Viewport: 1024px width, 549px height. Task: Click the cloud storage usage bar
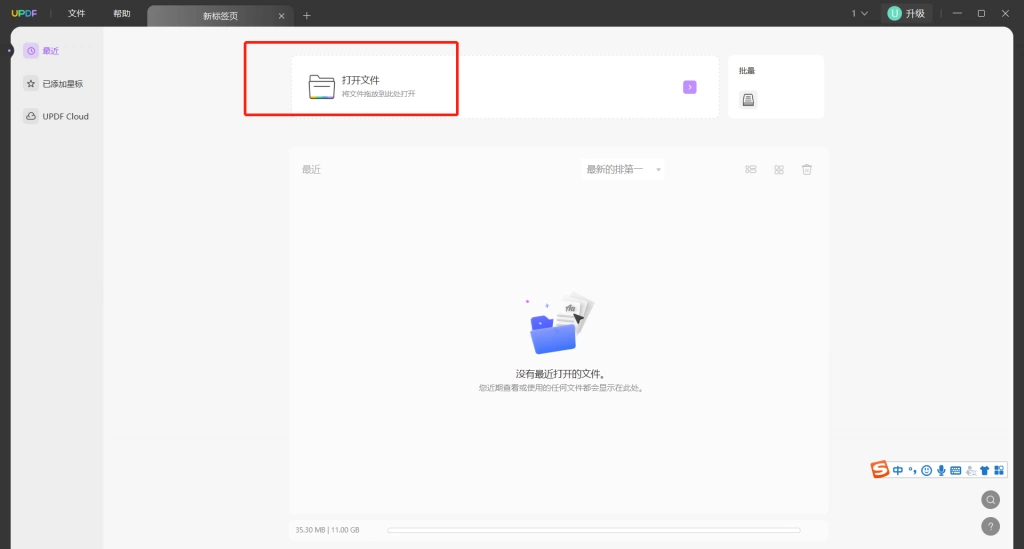pos(593,530)
